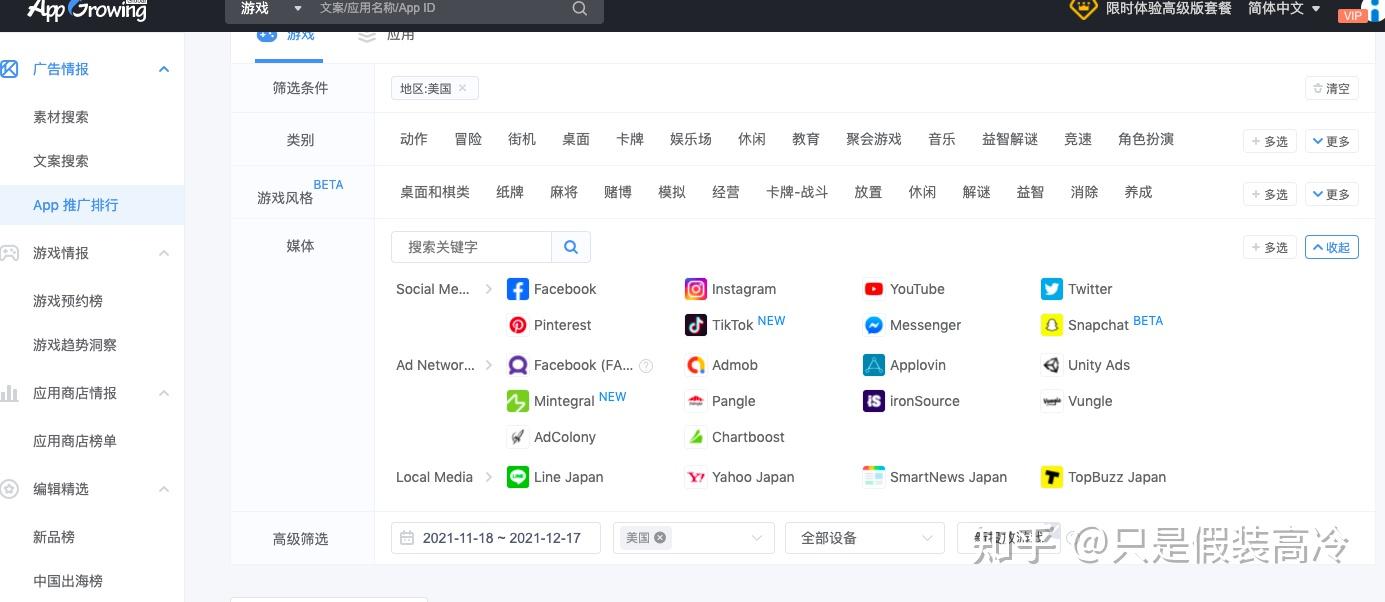The height and width of the screenshot is (602, 1385).
Task: Expand 更多 options for 类别 row
Action: (x=1330, y=140)
